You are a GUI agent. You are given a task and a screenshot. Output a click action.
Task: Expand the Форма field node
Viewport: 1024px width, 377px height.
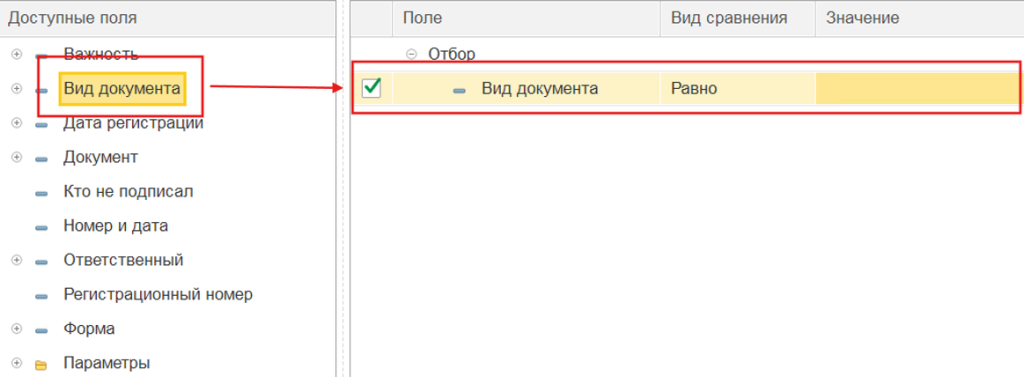[17, 329]
